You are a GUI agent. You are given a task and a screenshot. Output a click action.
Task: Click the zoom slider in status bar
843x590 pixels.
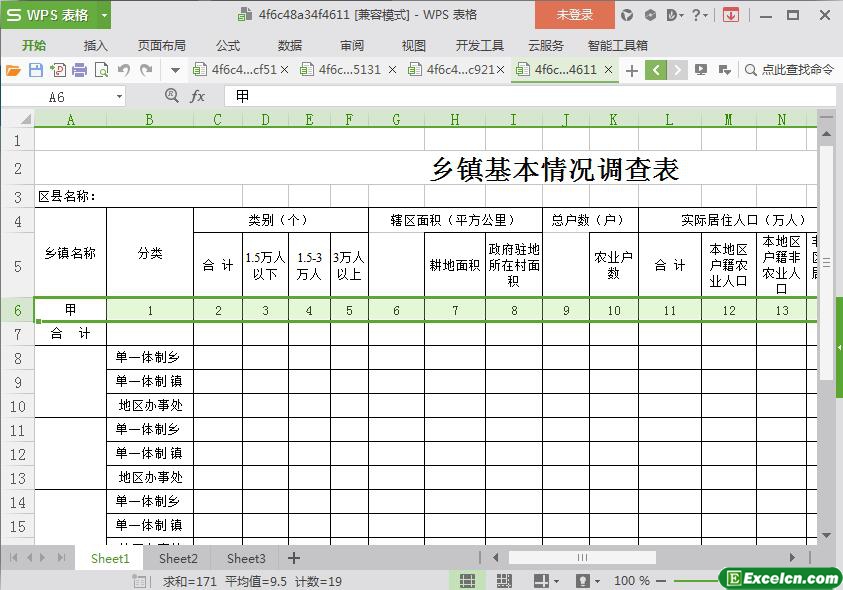(700, 580)
